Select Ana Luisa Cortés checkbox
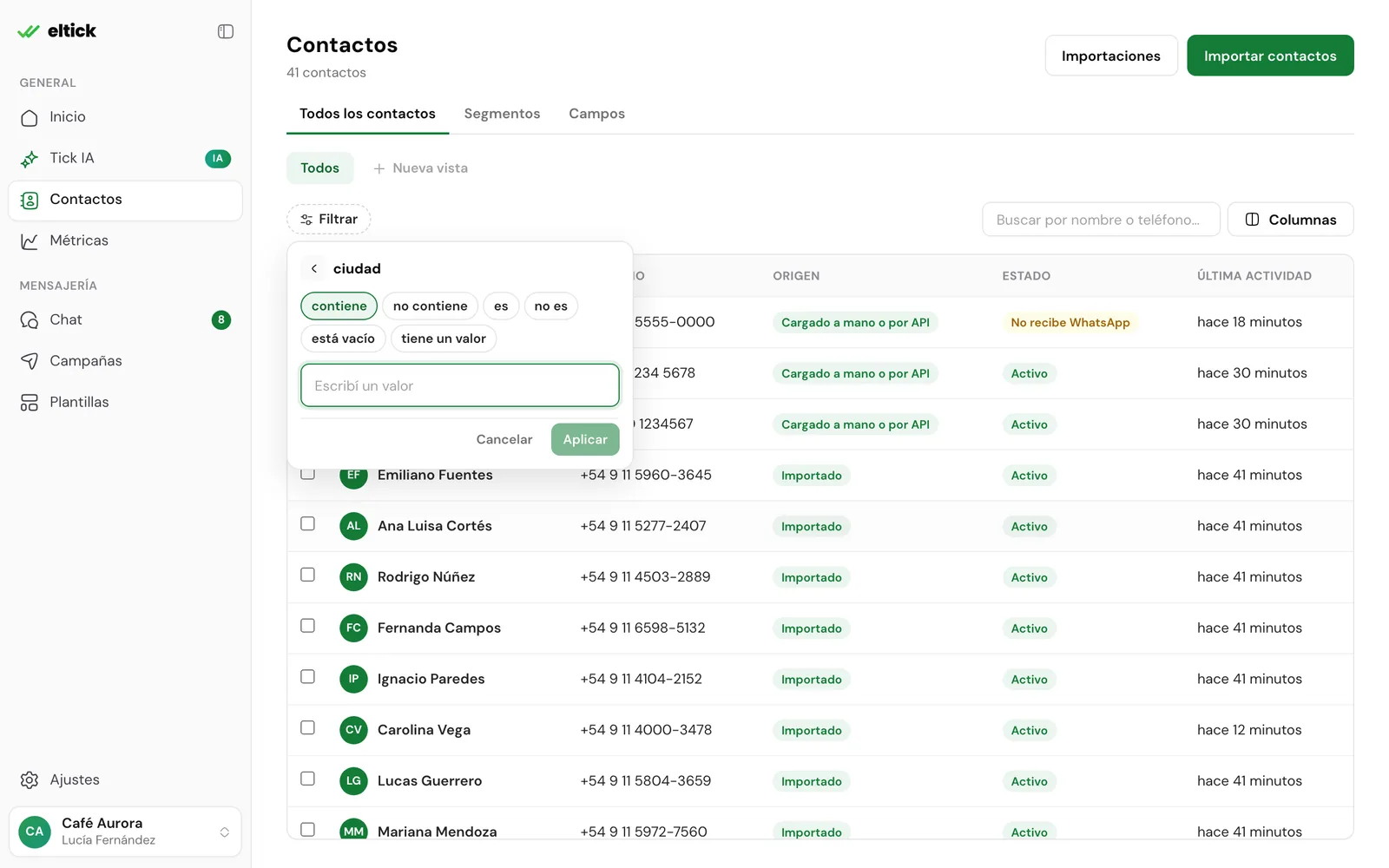The height and width of the screenshot is (868, 1389). (x=307, y=523)
